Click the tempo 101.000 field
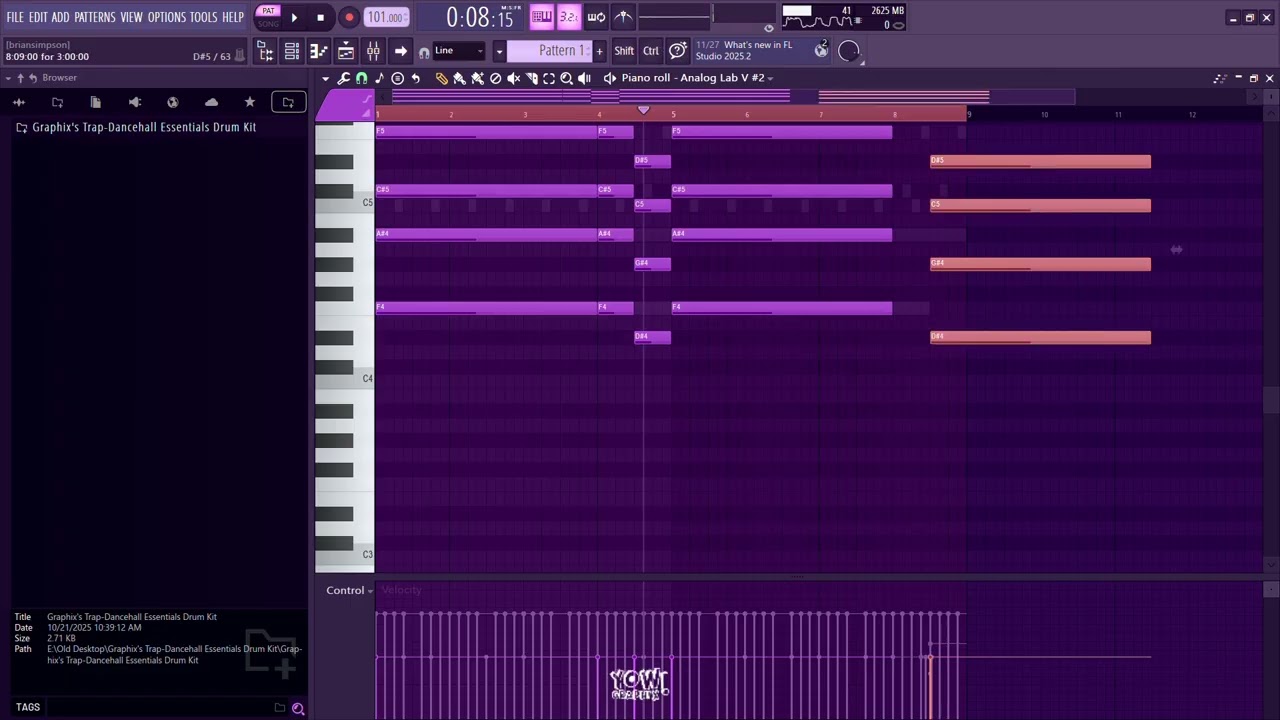This screenshot has width=1280, height=720. point(386,17)
